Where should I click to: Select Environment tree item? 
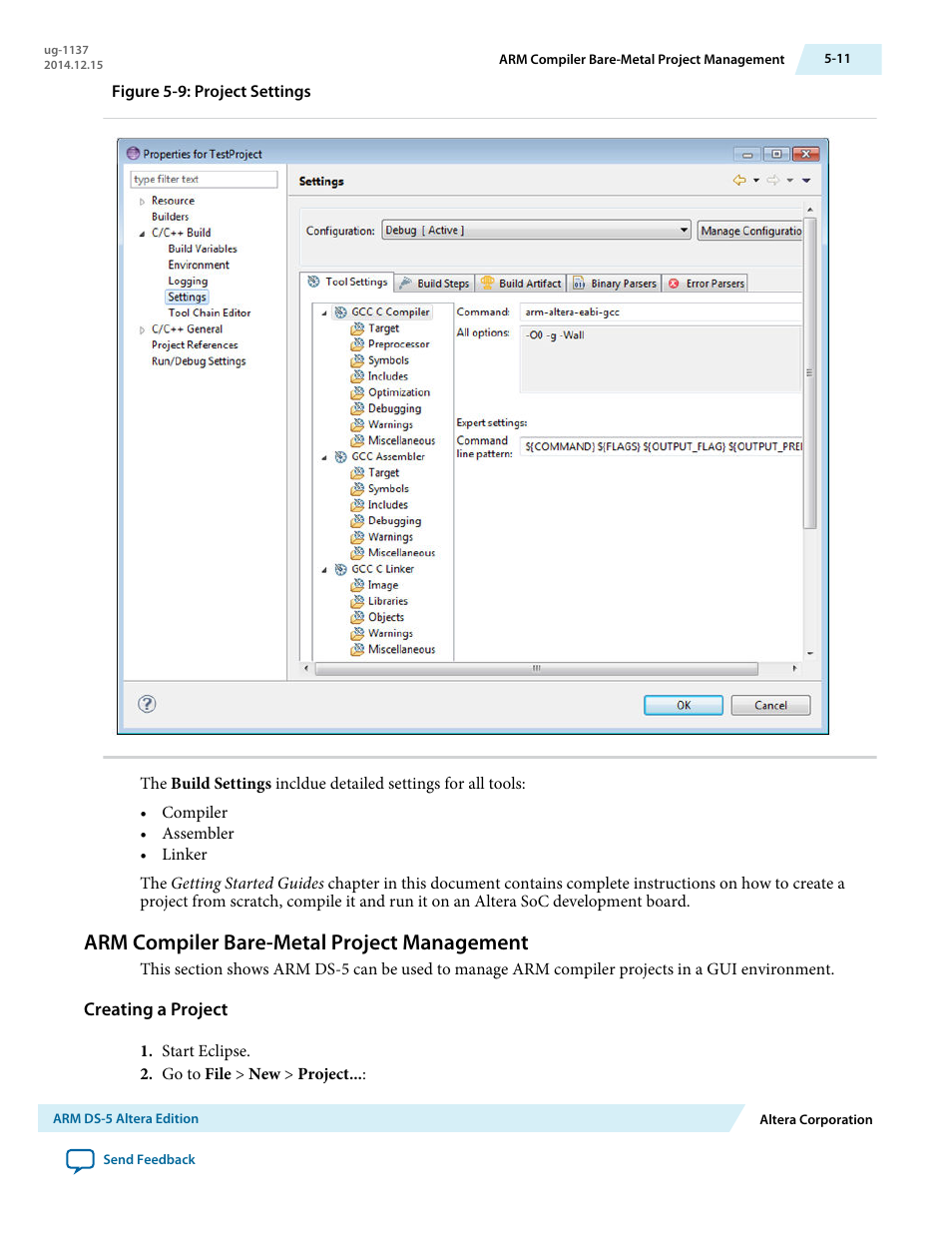click(x=199, y=265)
